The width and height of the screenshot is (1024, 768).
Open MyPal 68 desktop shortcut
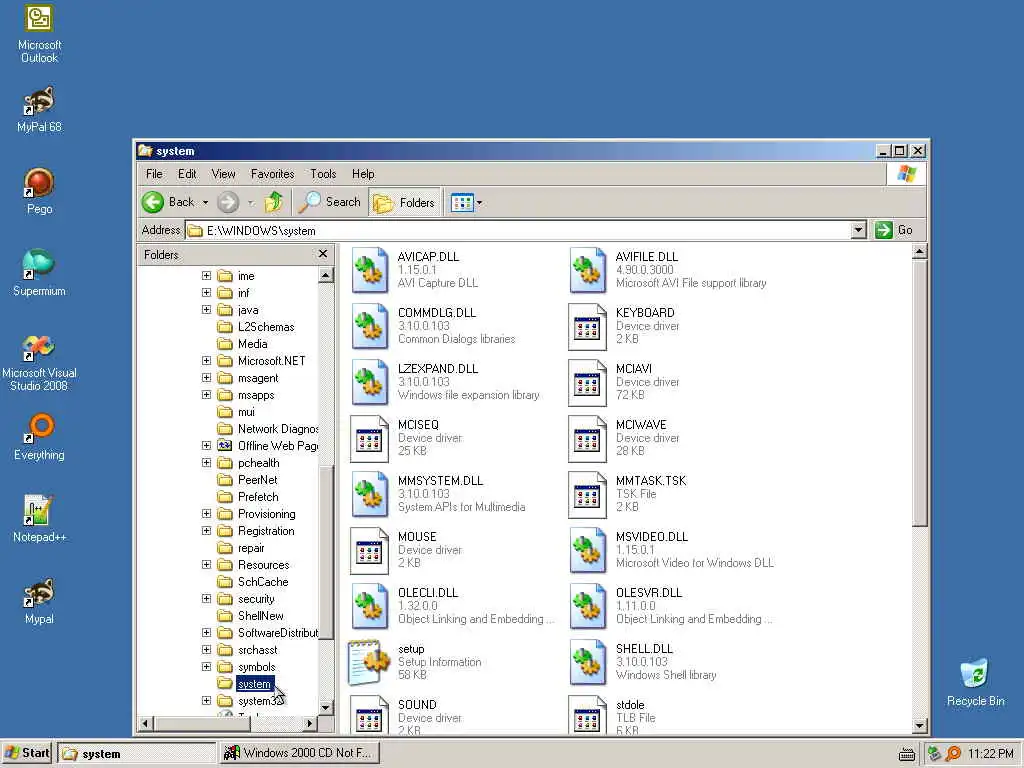click(39, 108)
